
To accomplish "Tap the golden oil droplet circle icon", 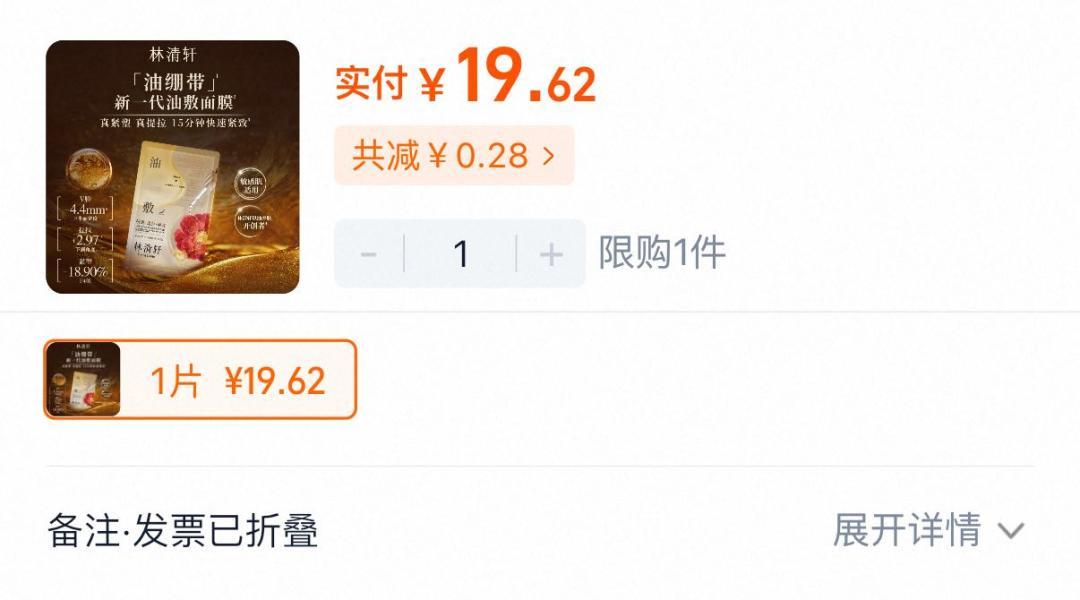I will (x=89, y=169).
